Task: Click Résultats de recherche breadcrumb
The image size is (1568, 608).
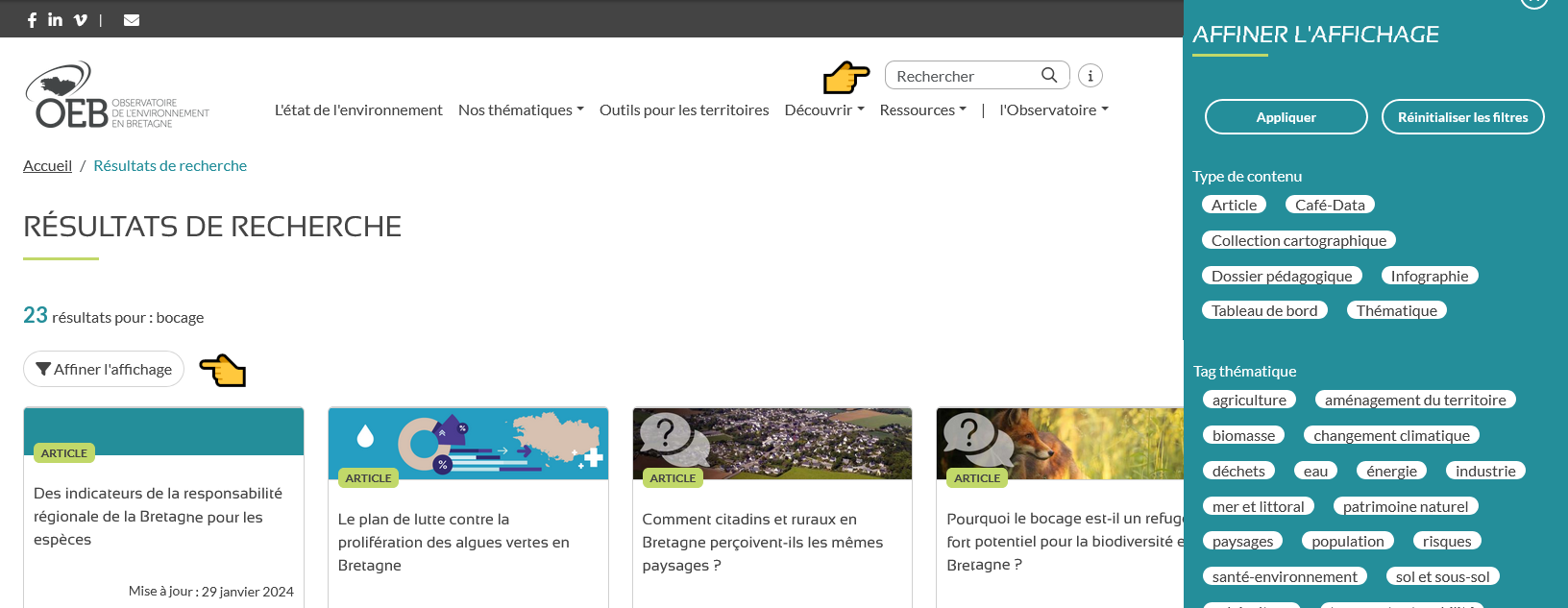Action: 170,165
